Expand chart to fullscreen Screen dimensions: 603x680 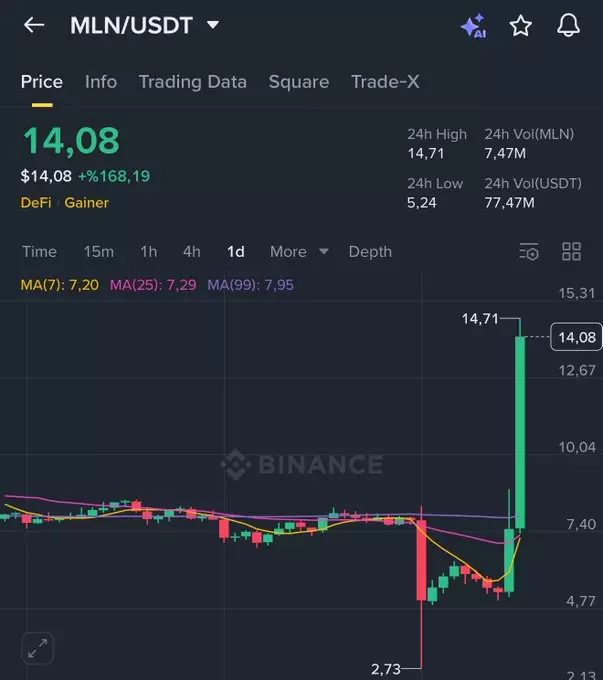coord(38,647)
